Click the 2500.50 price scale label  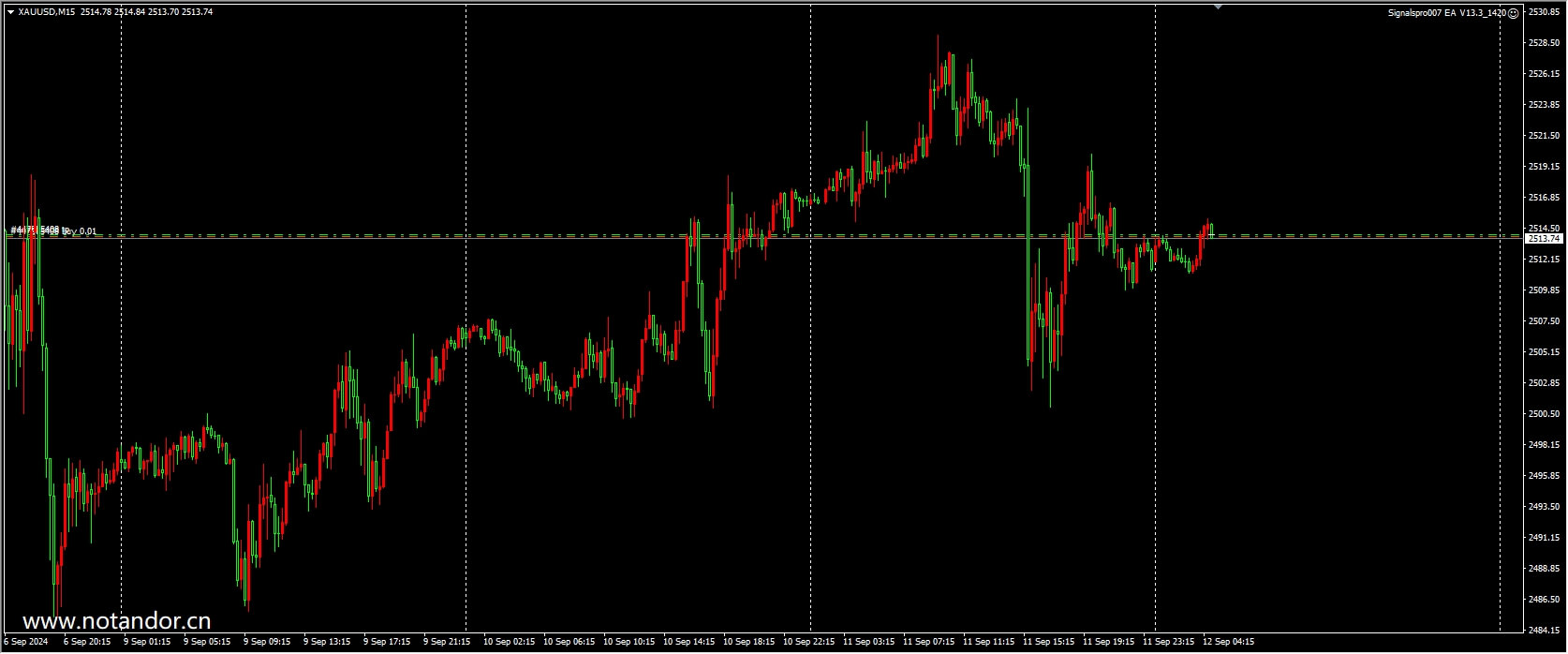tap(1544, 414)
